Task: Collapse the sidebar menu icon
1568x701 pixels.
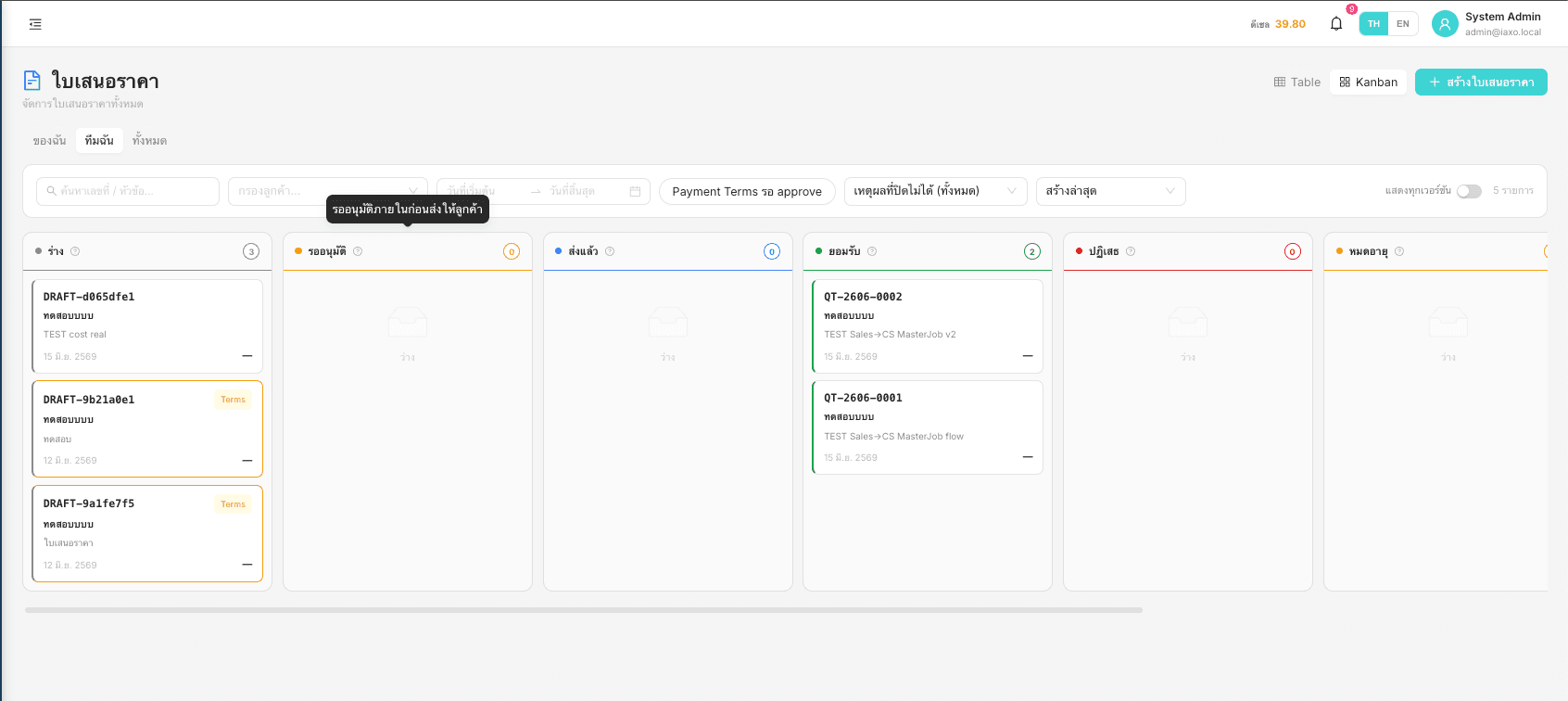Action: 35,24
